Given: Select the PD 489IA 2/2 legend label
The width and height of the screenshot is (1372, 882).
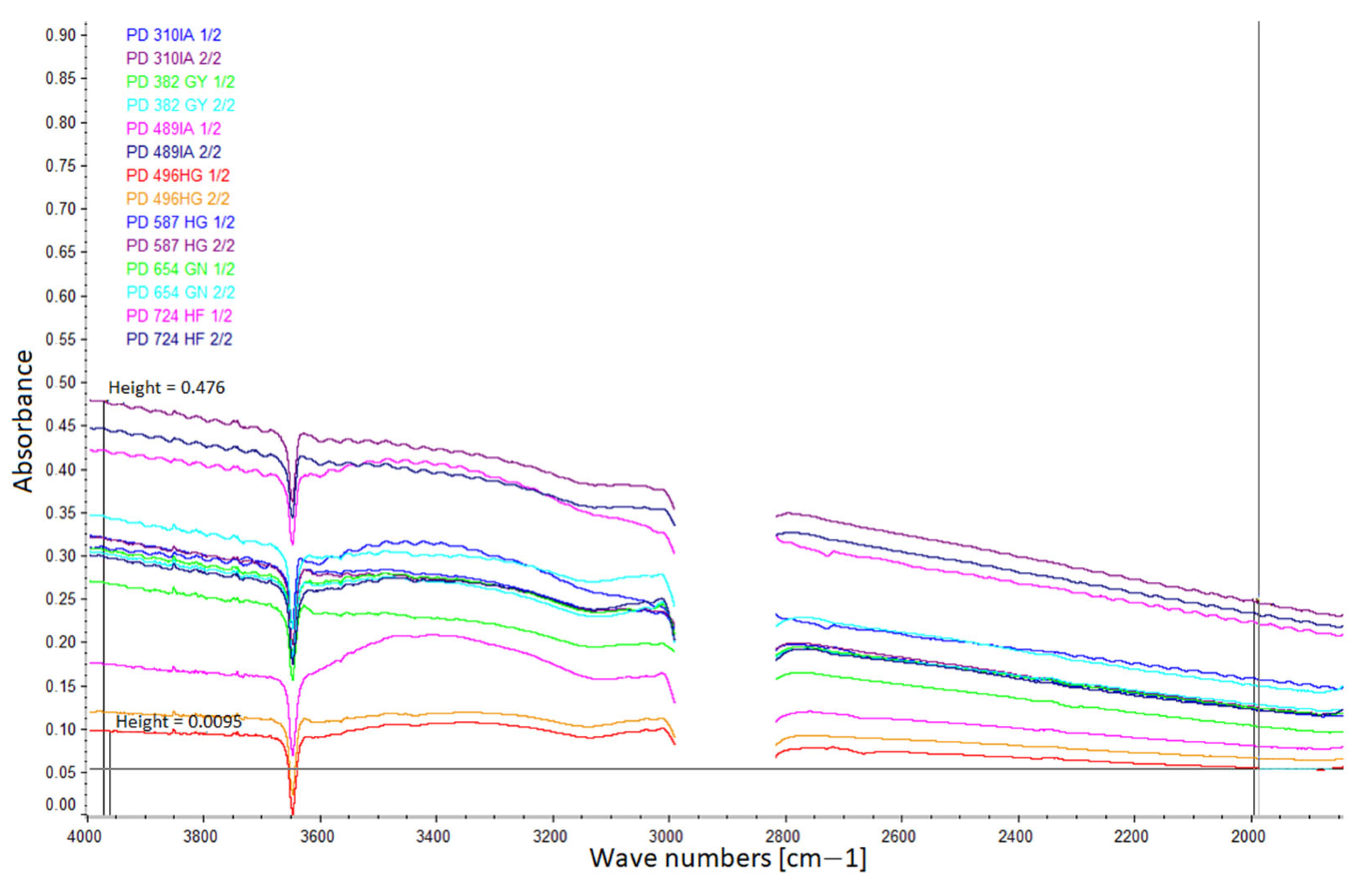Looking at the screenshot, I should click(173, 152).
